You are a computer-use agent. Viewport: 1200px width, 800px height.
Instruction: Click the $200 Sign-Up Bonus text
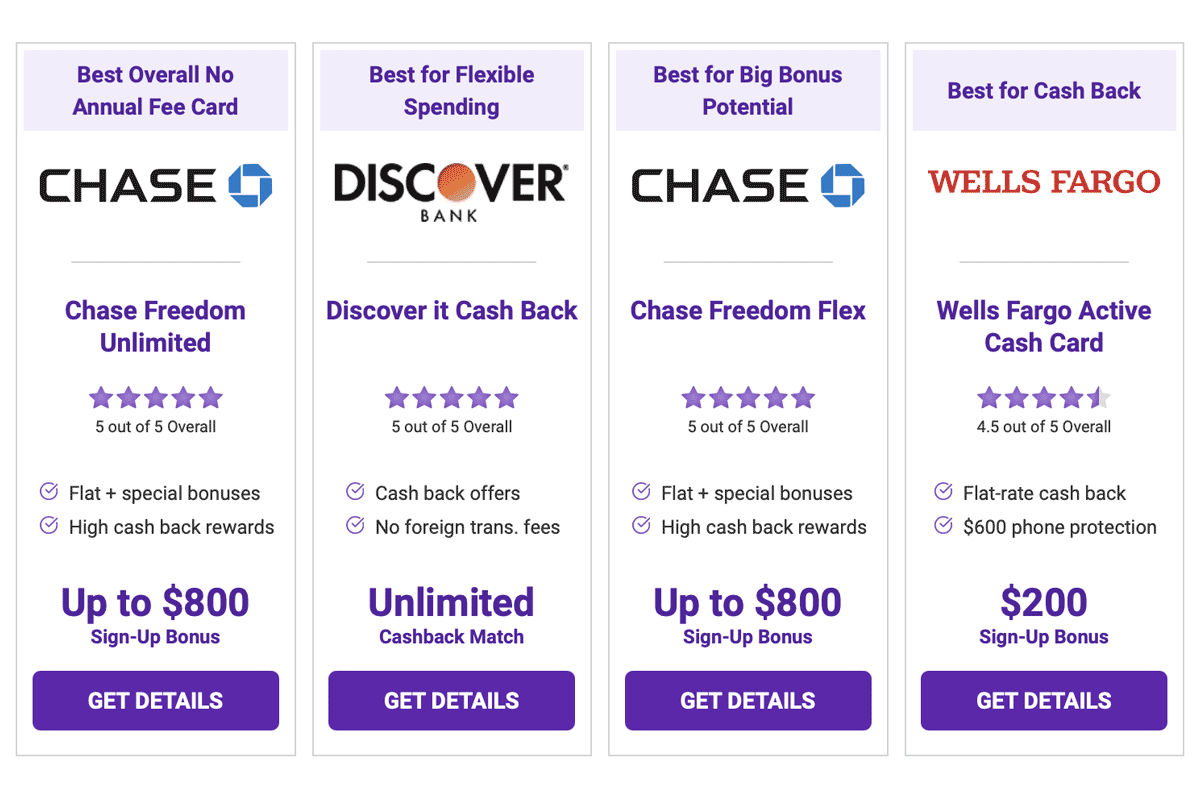tap(1044, 614)
